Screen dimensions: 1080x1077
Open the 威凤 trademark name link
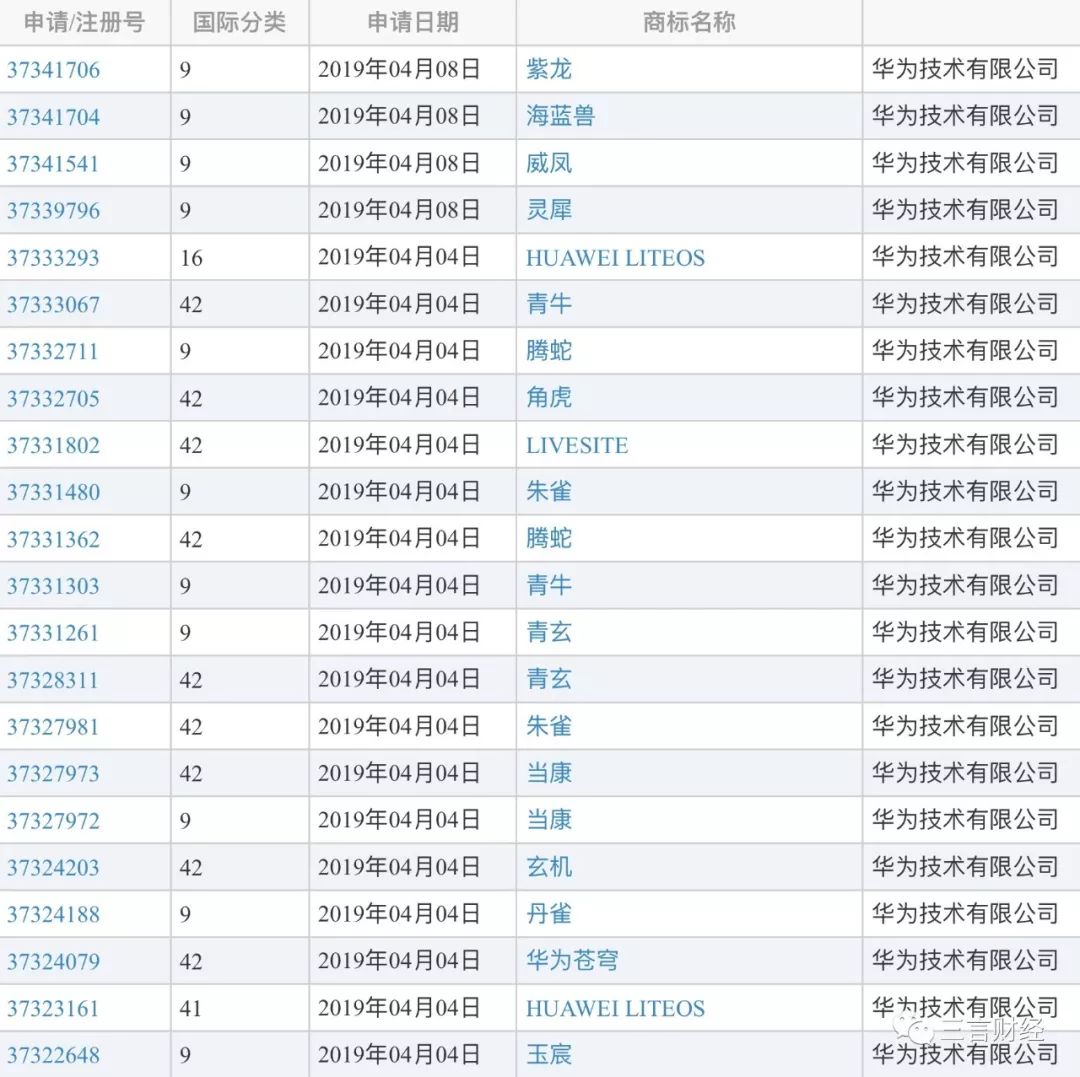click(x=549, y=163)
